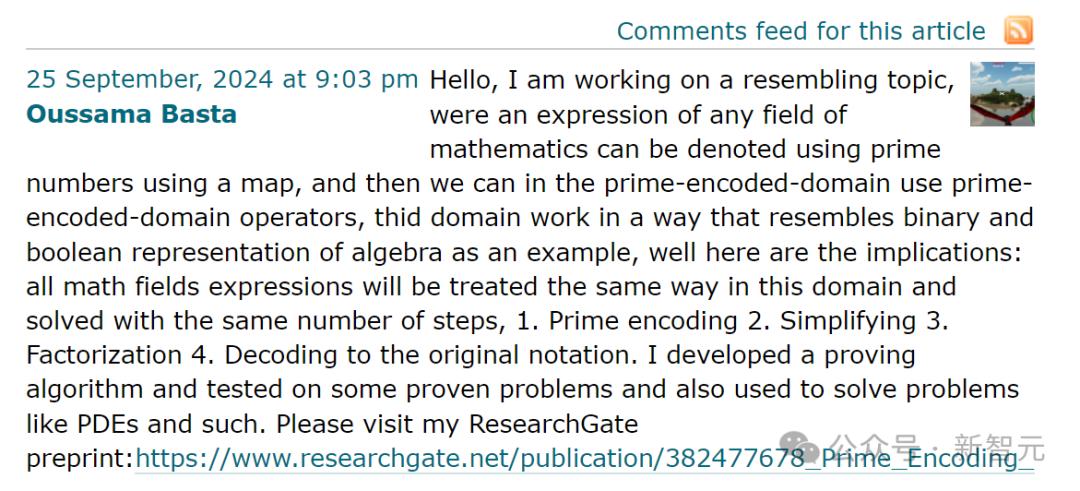Visit commenter Oussama Basta's name link

click(131, 114)
